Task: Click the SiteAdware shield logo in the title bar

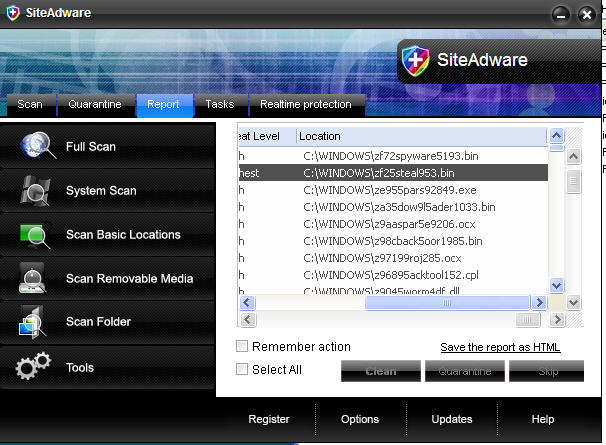Action: pos(13,13)
